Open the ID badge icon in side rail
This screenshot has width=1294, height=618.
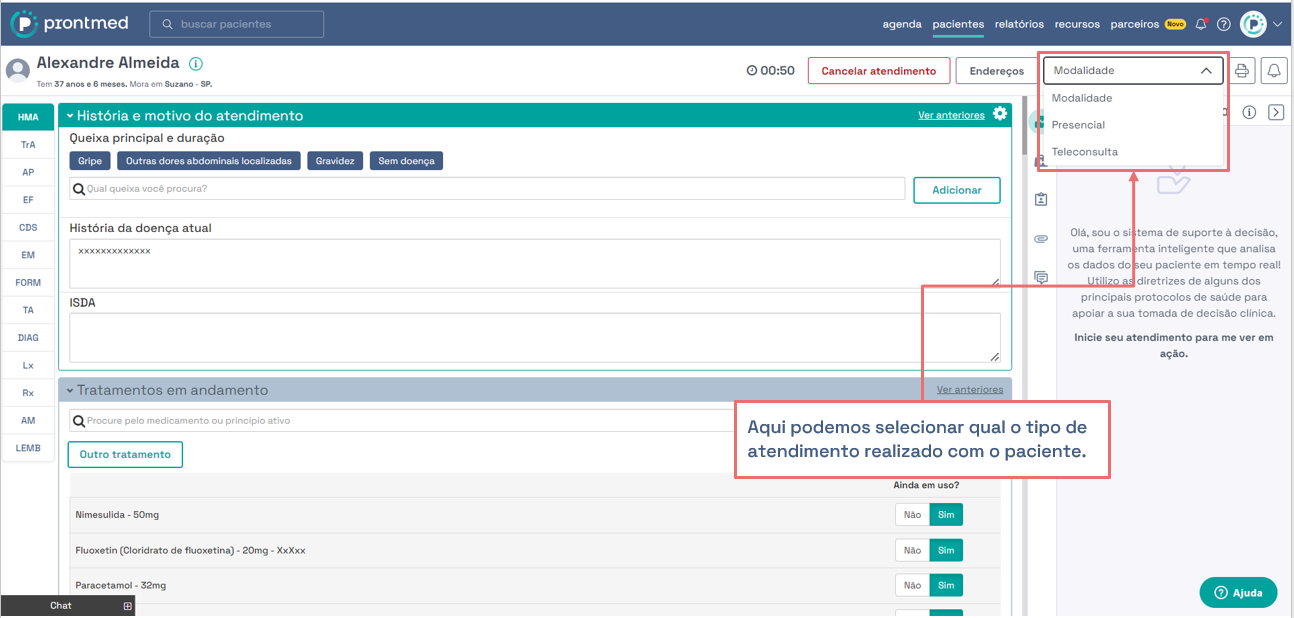click(1041, 200)
